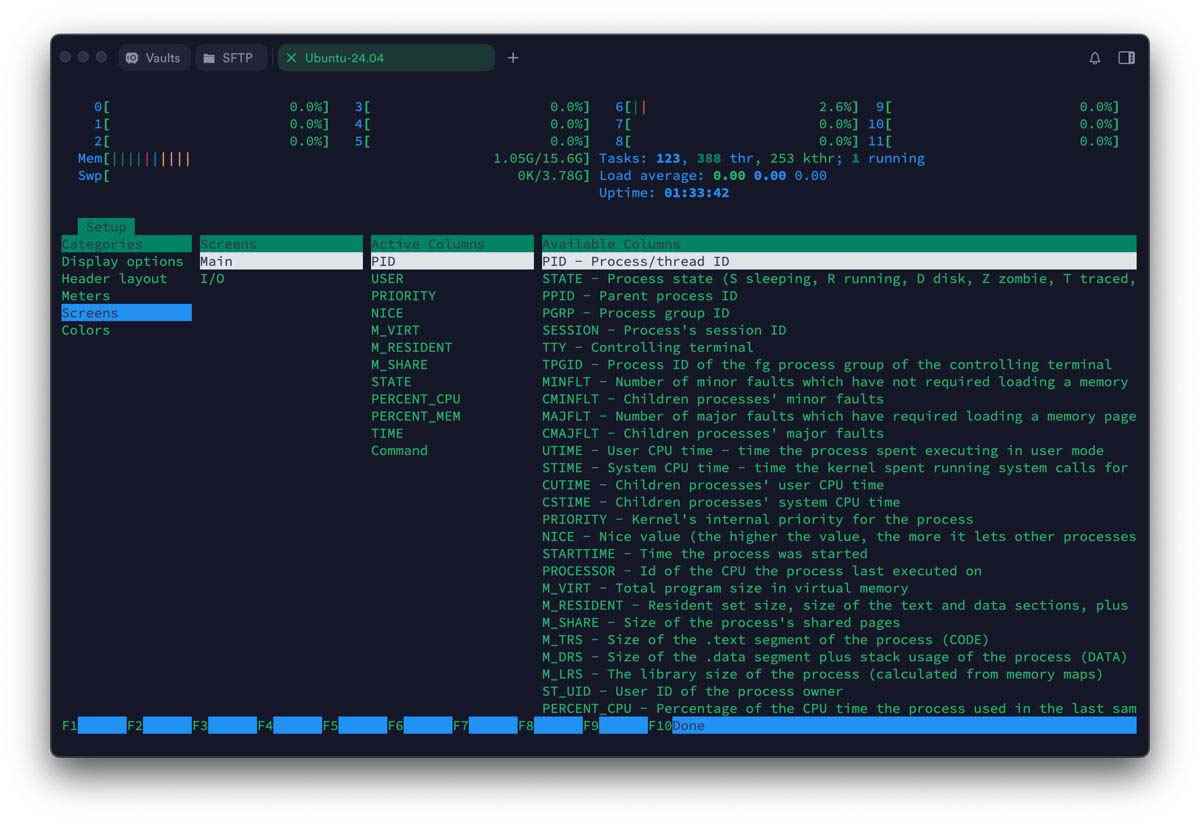Open notifications via the bell icon
The image size is (1200, 824).
(x=1095, y=58)
